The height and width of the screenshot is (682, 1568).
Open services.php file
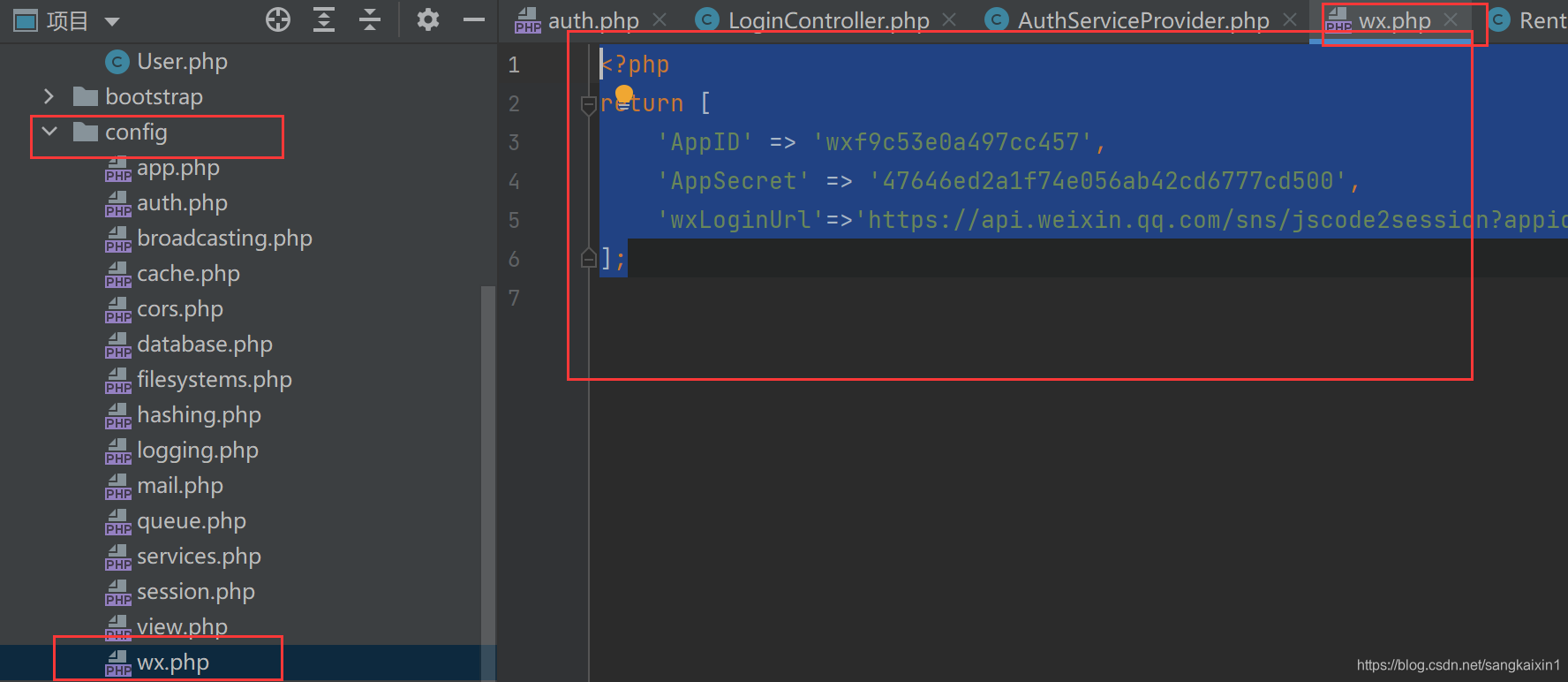(199, 557)
